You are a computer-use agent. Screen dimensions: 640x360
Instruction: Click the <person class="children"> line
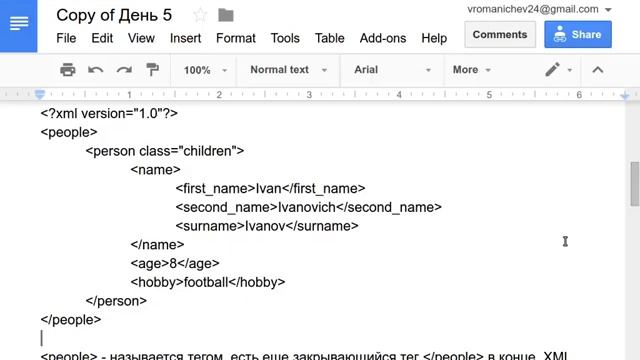[x=165, y=151]
